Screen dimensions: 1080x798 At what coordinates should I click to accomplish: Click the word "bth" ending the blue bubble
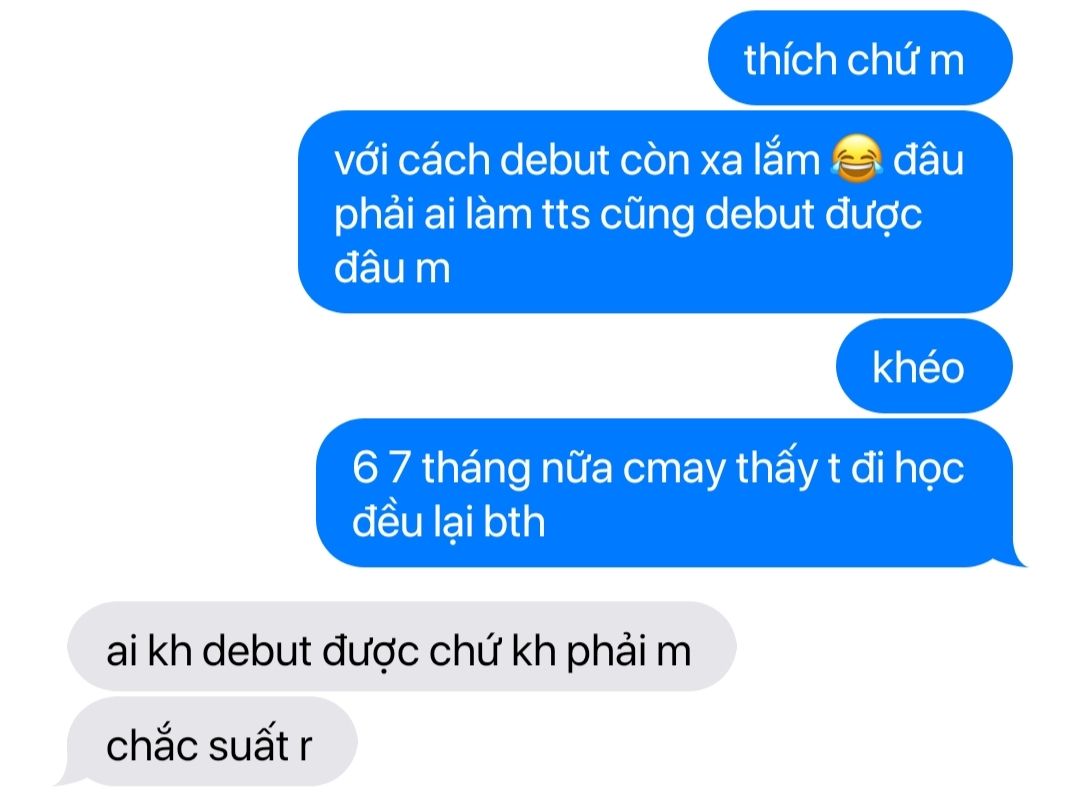tap(514, 522)
